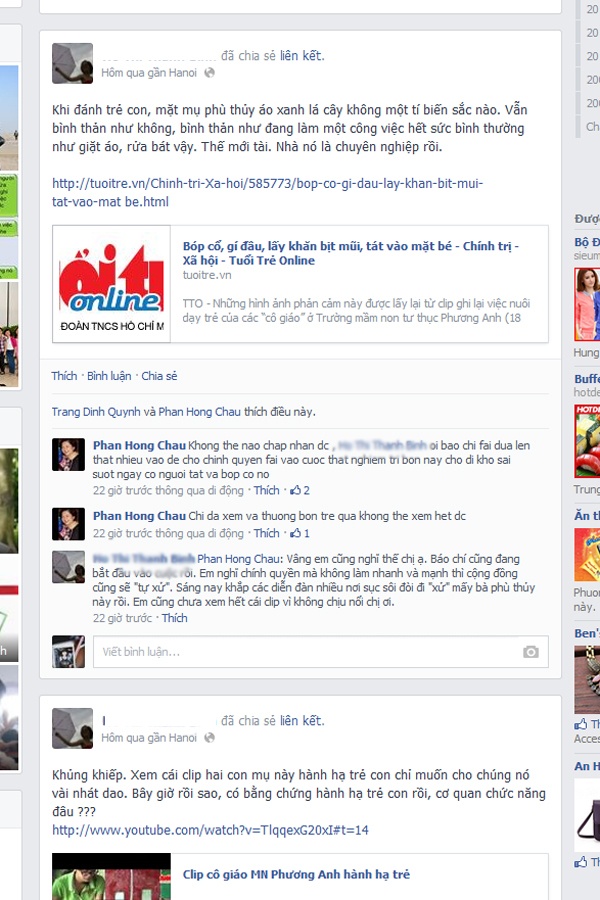Click poster's profile picture on first post
The width and height of the screenshot is (600, 900).
tap(72, 63)
